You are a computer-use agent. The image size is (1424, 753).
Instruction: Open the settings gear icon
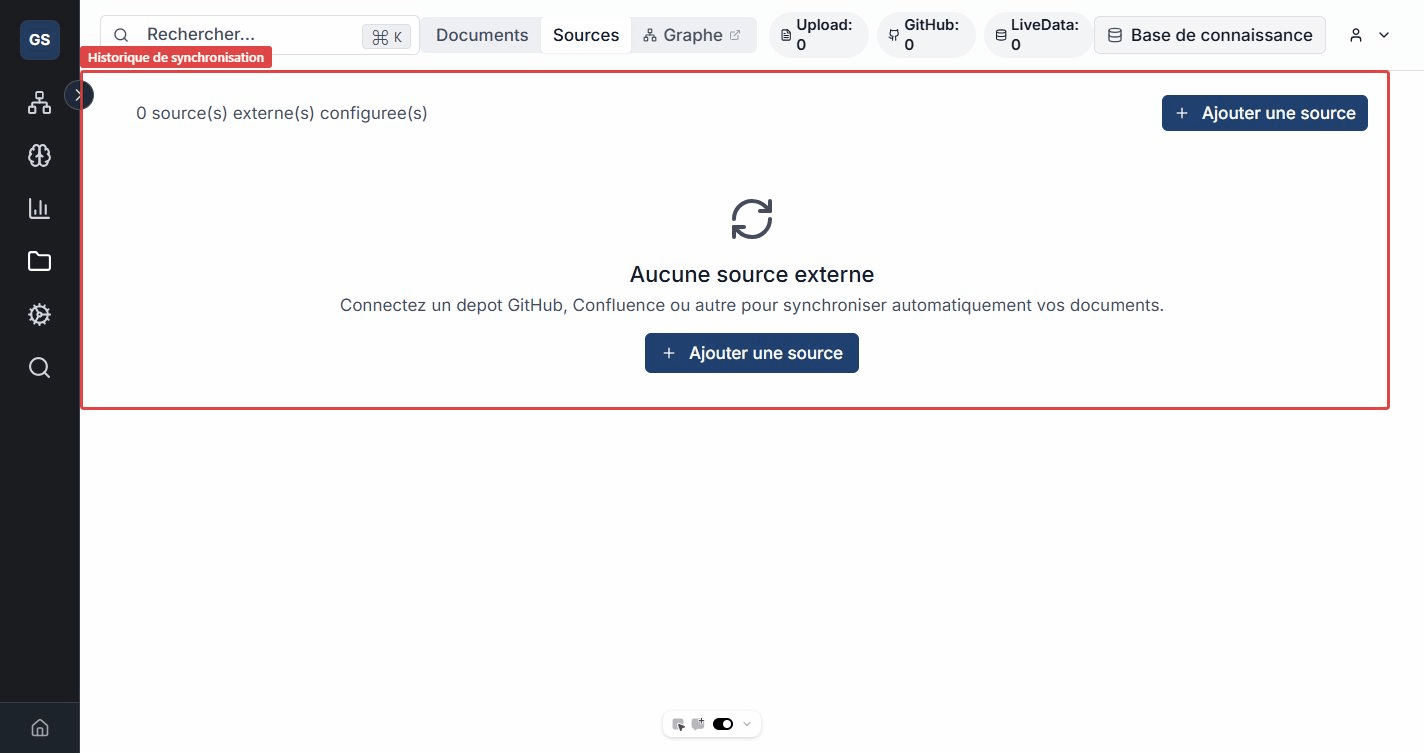point(39,314)
